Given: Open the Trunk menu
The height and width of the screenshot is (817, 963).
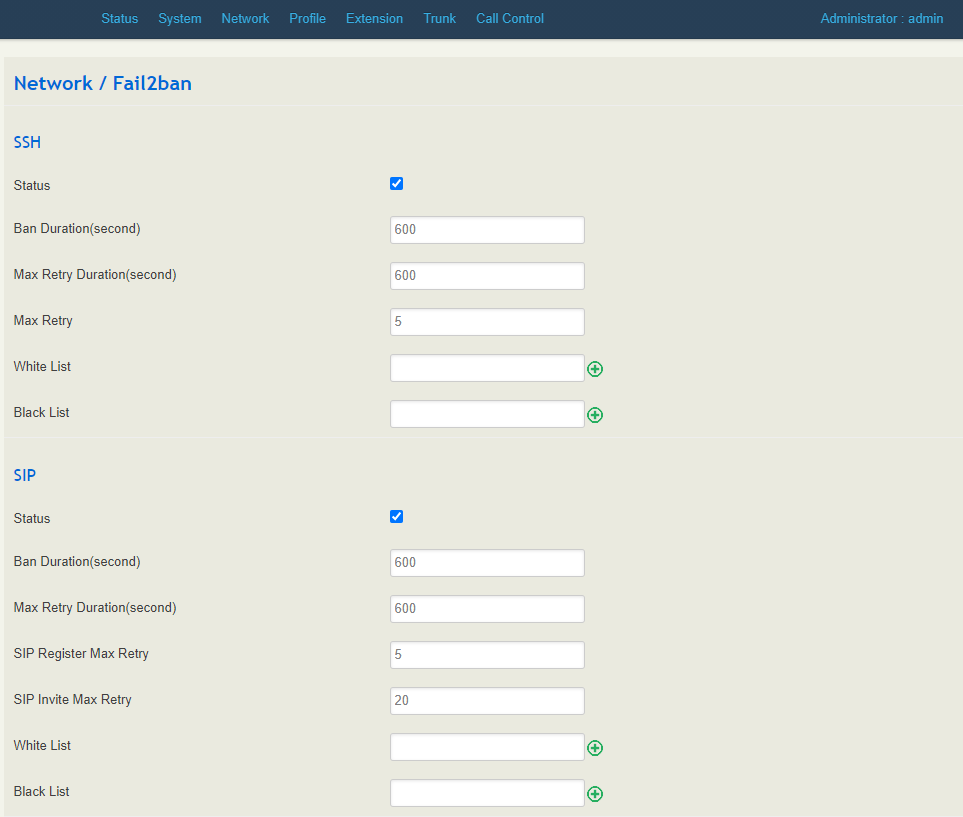Looking at the screenshot, I should 439,19.
